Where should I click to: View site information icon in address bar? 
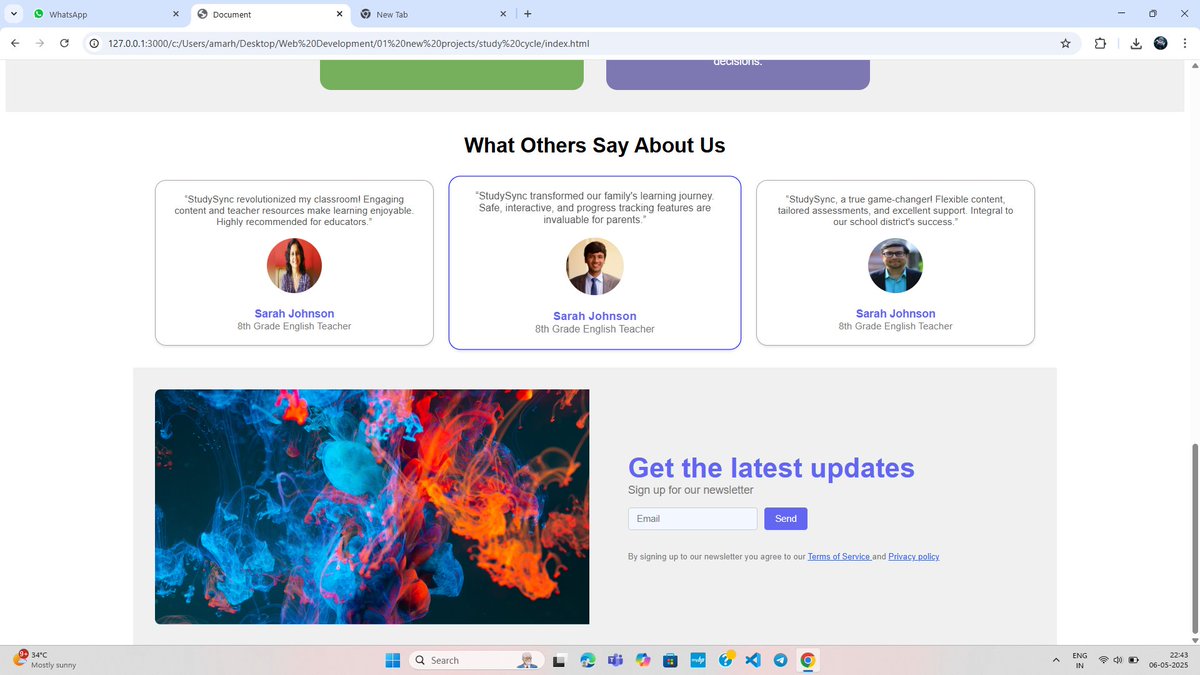click(93, 44)
